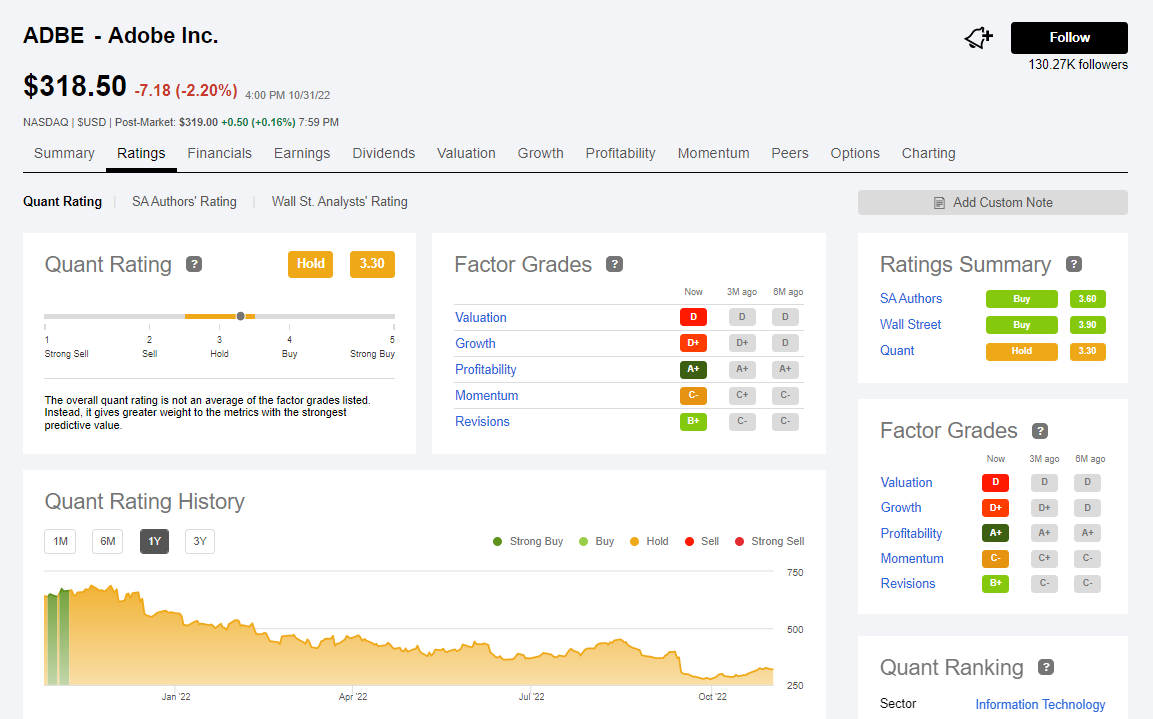Click the 3.90 Wall Street score badge
Image resolution: width=1153 pixels, height=719 pixels.
coord(1088,324)
